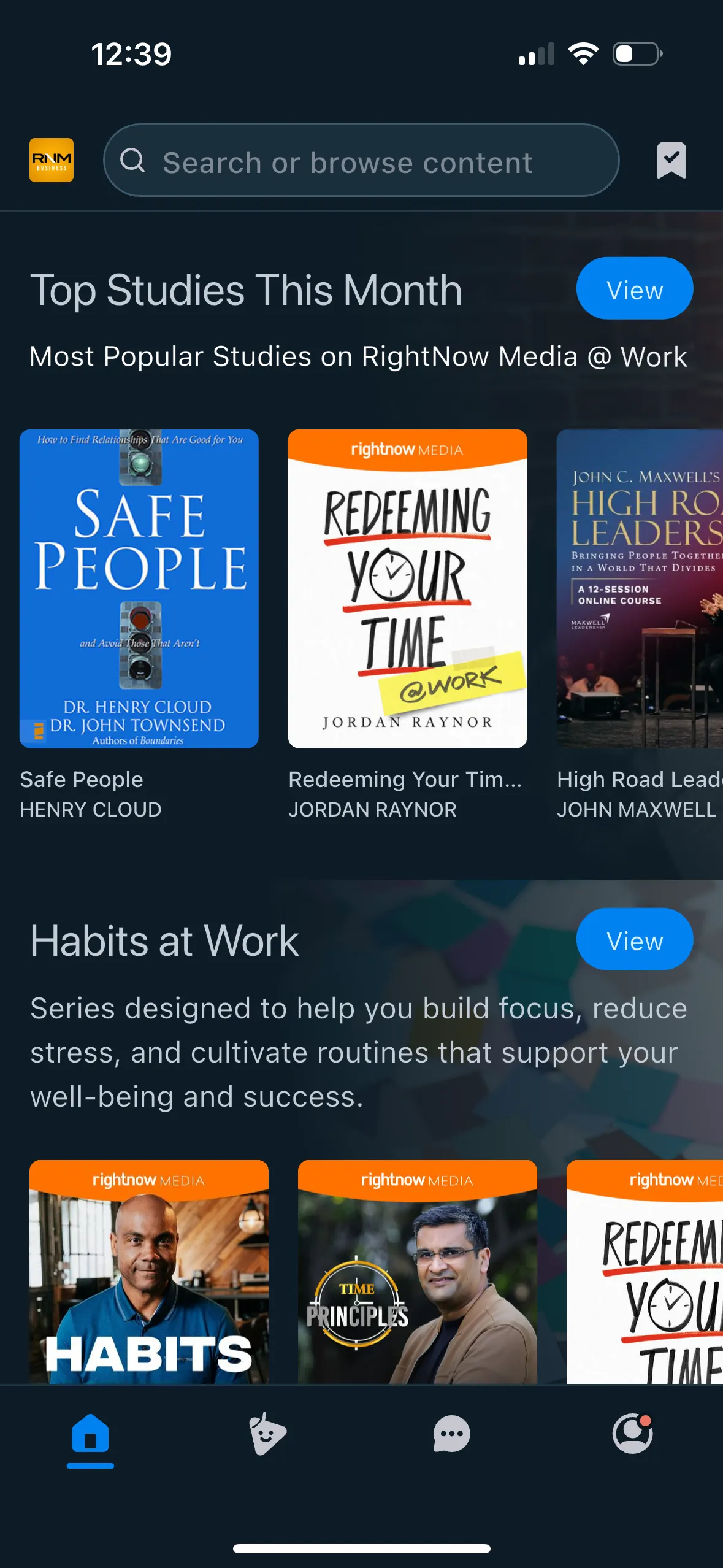Tap the cellular signal bars icon
This screenshot has height=1568, width=723.
[537, 54]
